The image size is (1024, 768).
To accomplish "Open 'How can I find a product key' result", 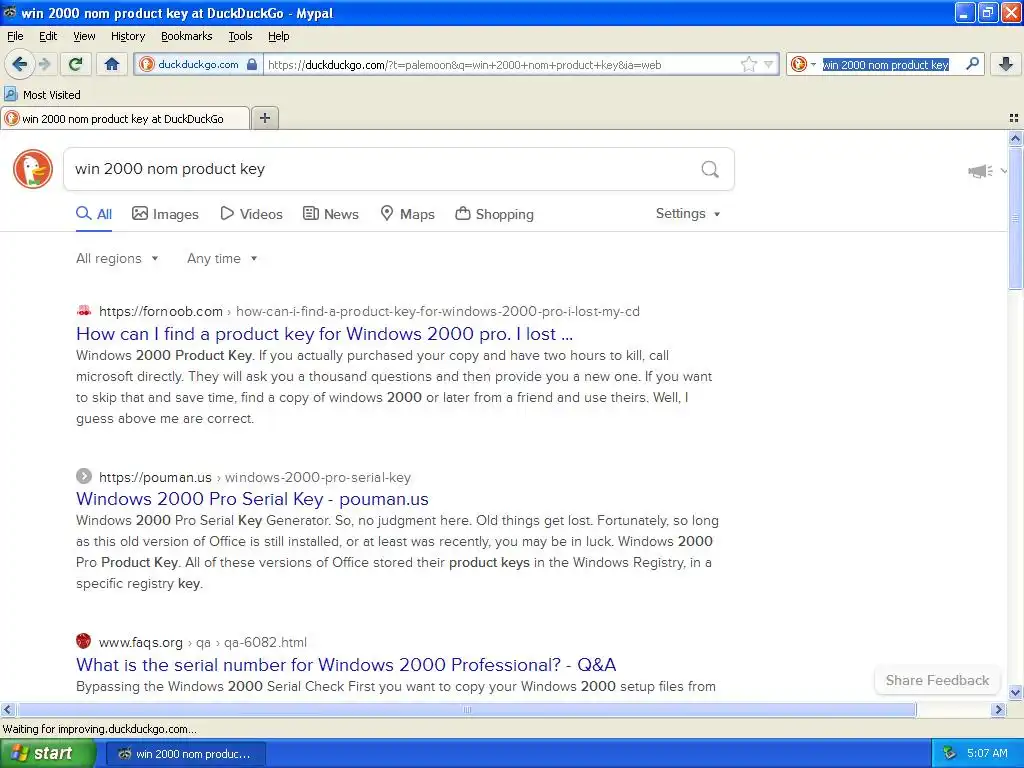I will point(324,334).
